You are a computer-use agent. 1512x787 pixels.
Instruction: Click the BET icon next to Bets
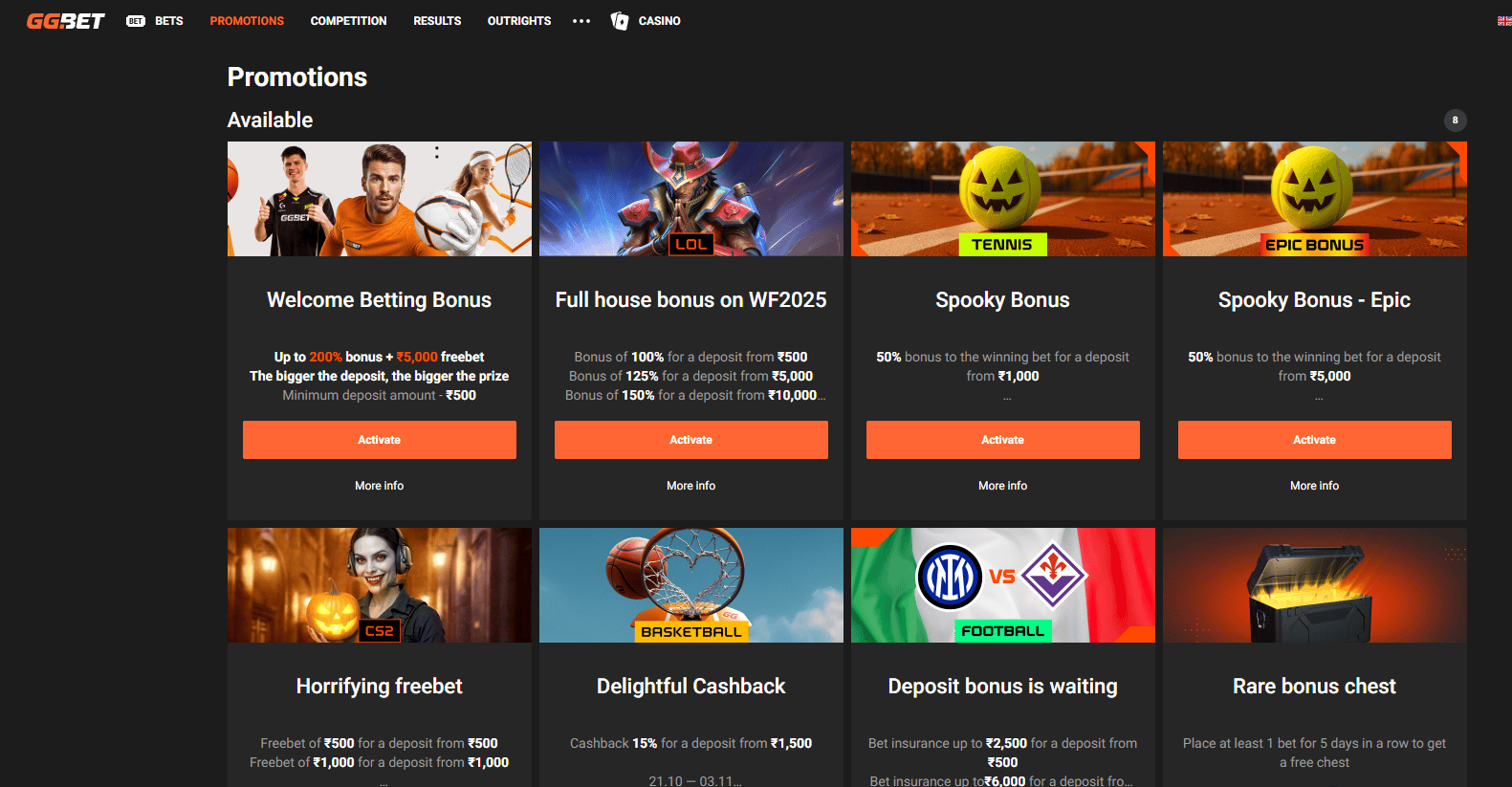tap(136, 21)
